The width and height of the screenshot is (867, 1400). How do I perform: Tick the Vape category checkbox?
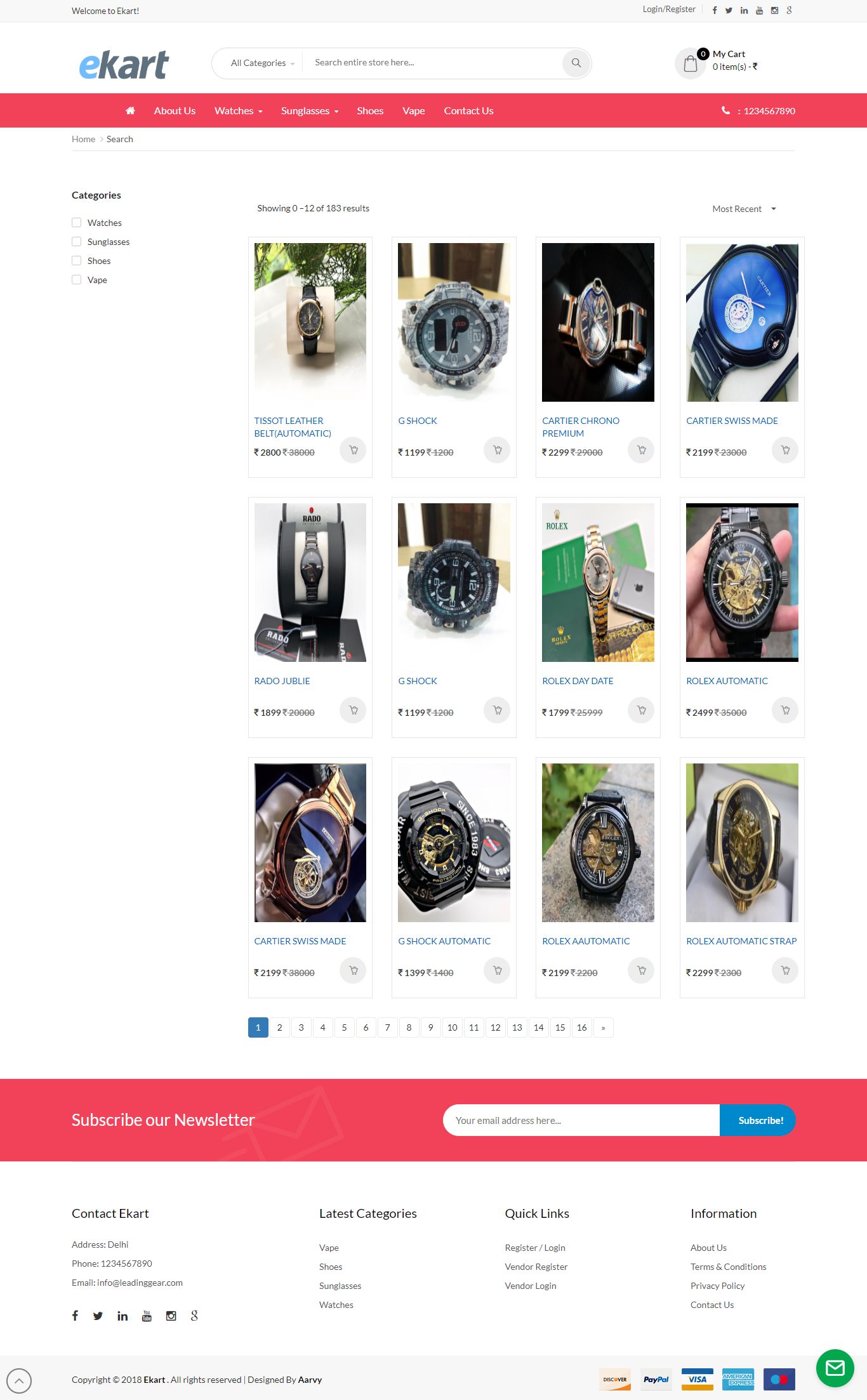[77, 280]
